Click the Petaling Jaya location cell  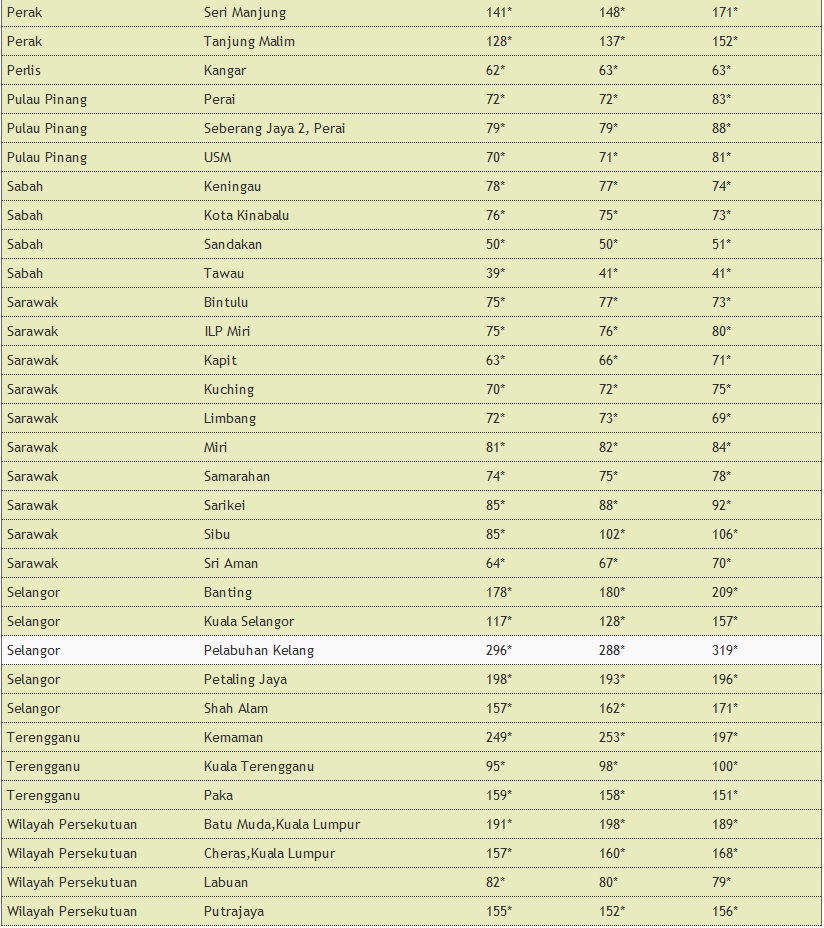tap(245, 680)
